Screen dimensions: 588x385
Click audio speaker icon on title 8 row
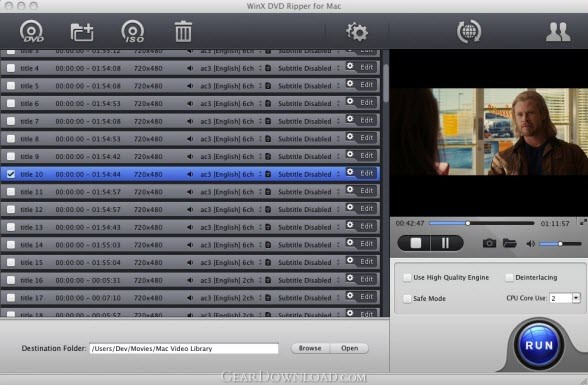pyautogui.click(x=190, y=139)
